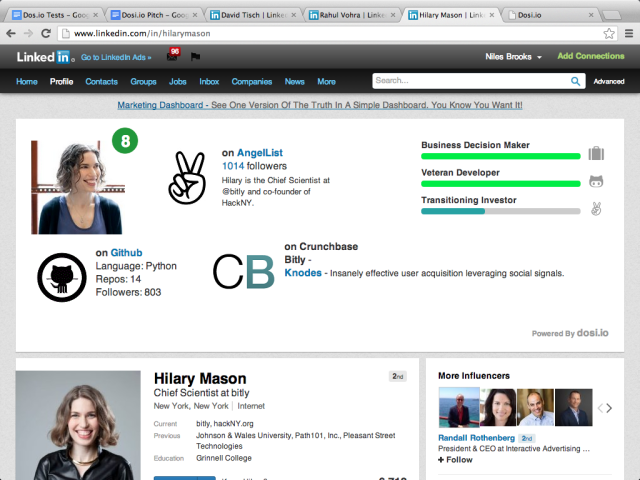Open the More menu item
The image size is (640, 480).
(327, 82)
